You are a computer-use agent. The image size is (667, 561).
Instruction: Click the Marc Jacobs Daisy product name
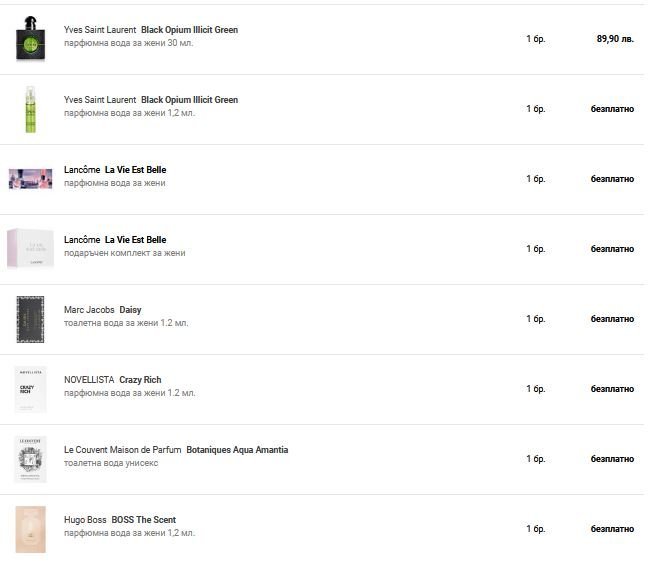point(130,310)
